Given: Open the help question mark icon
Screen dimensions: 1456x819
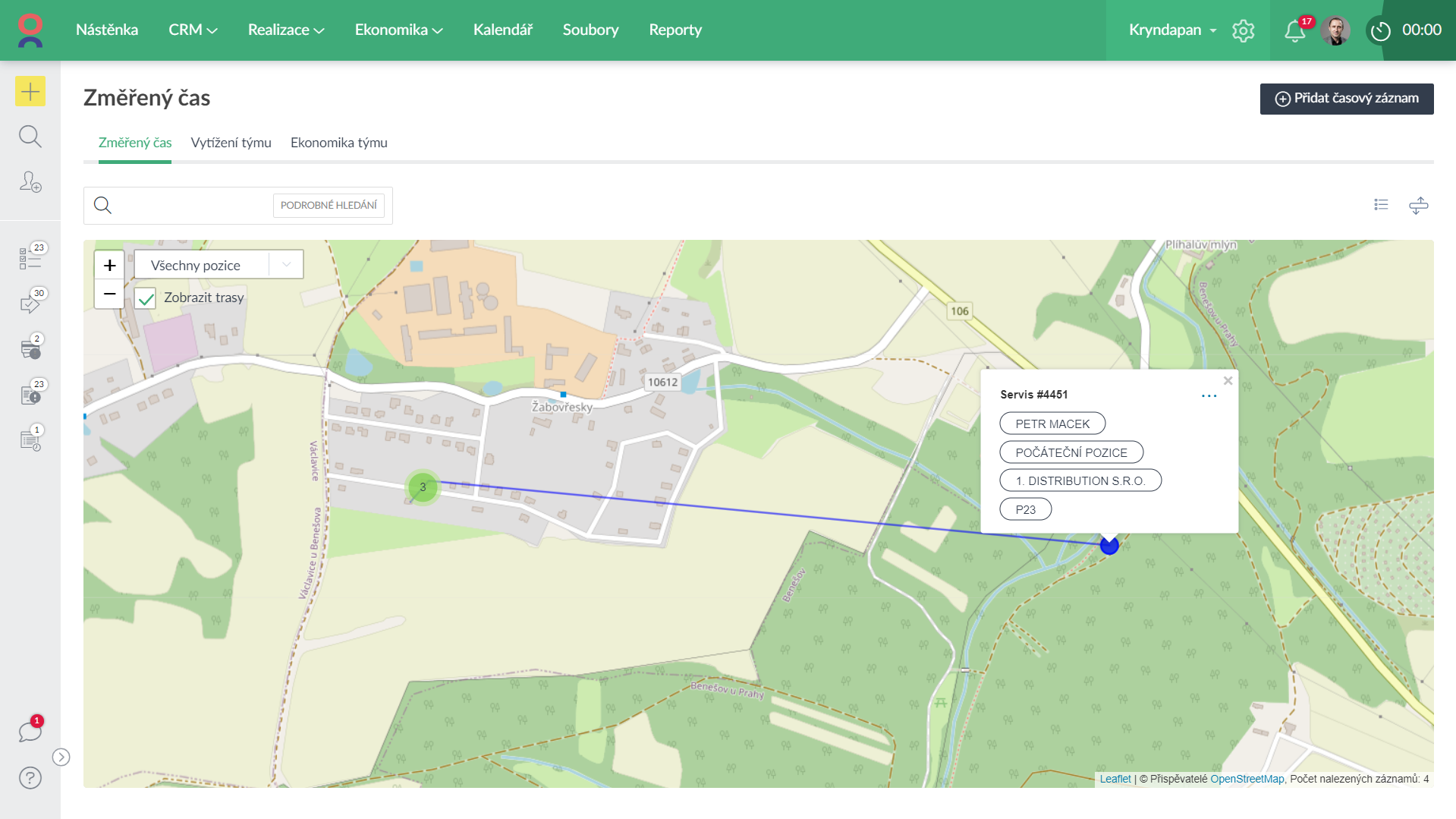Looking at the screenshot, I should point(30,778).
